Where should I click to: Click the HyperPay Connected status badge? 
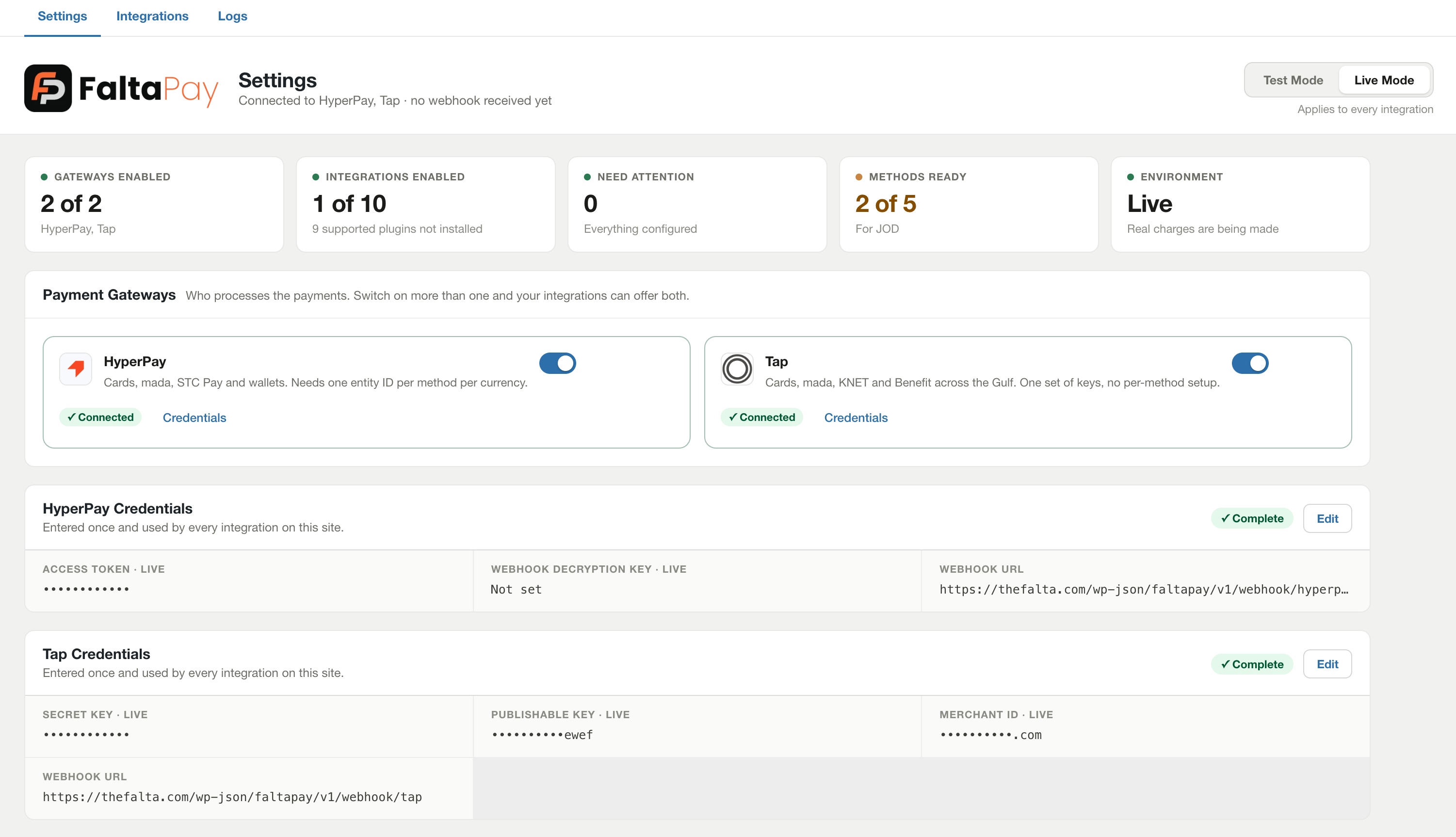100,418
